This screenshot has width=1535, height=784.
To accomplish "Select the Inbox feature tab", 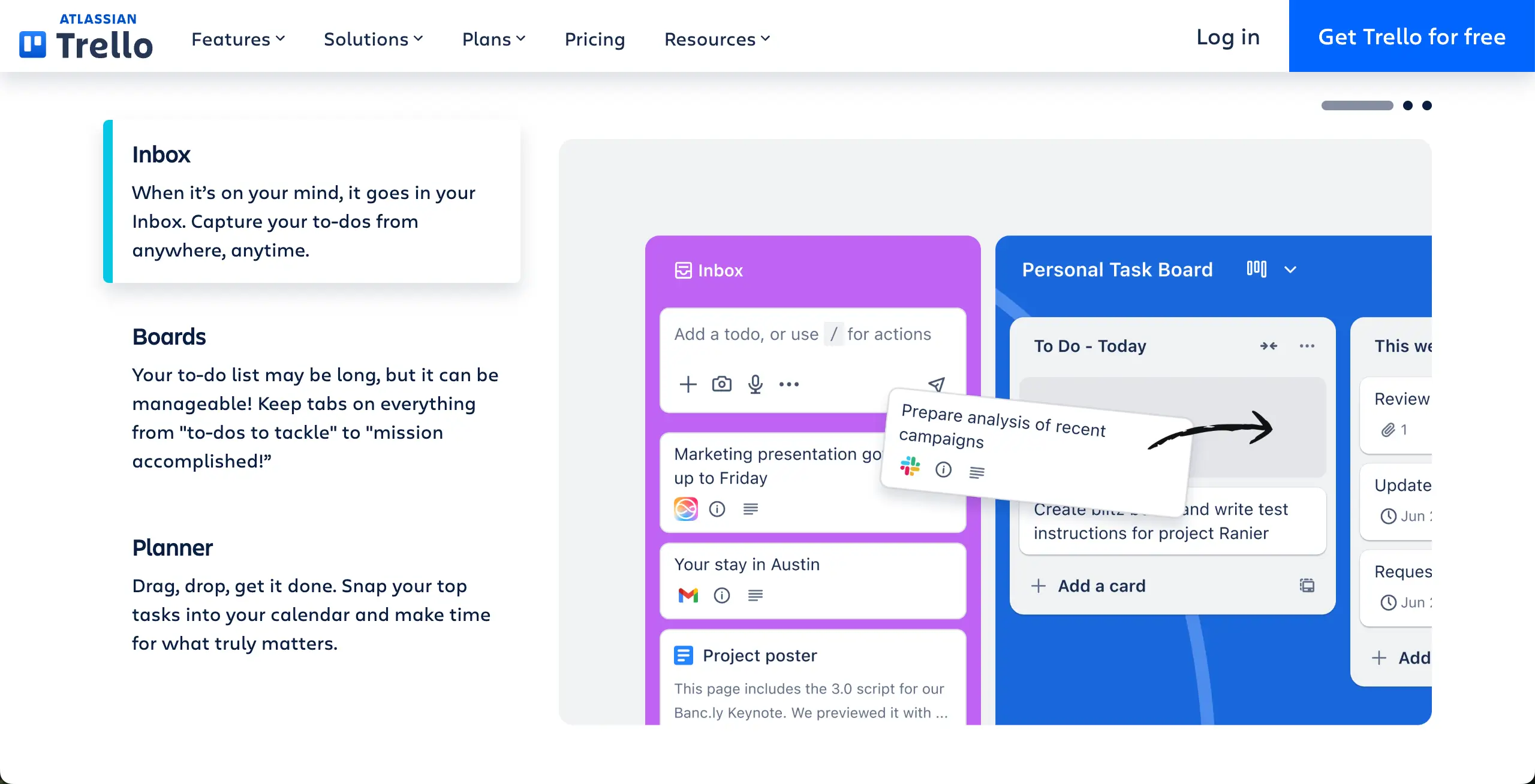I will click(312, 201).
